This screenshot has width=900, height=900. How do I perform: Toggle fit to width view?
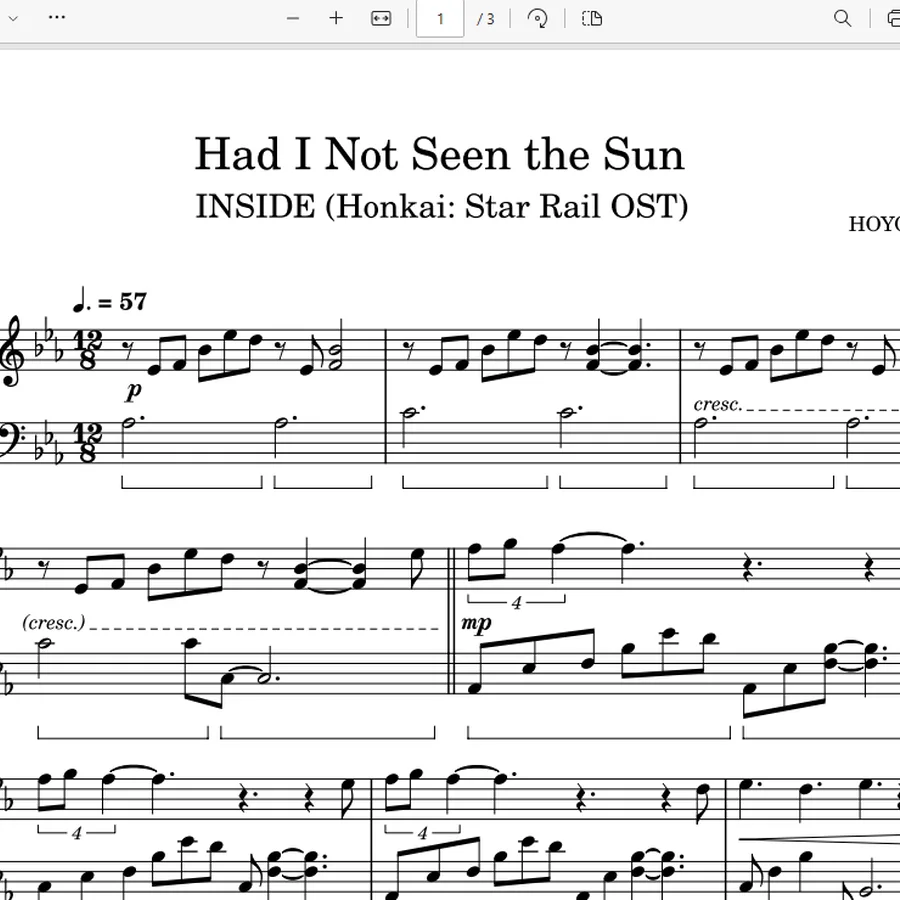381,19
